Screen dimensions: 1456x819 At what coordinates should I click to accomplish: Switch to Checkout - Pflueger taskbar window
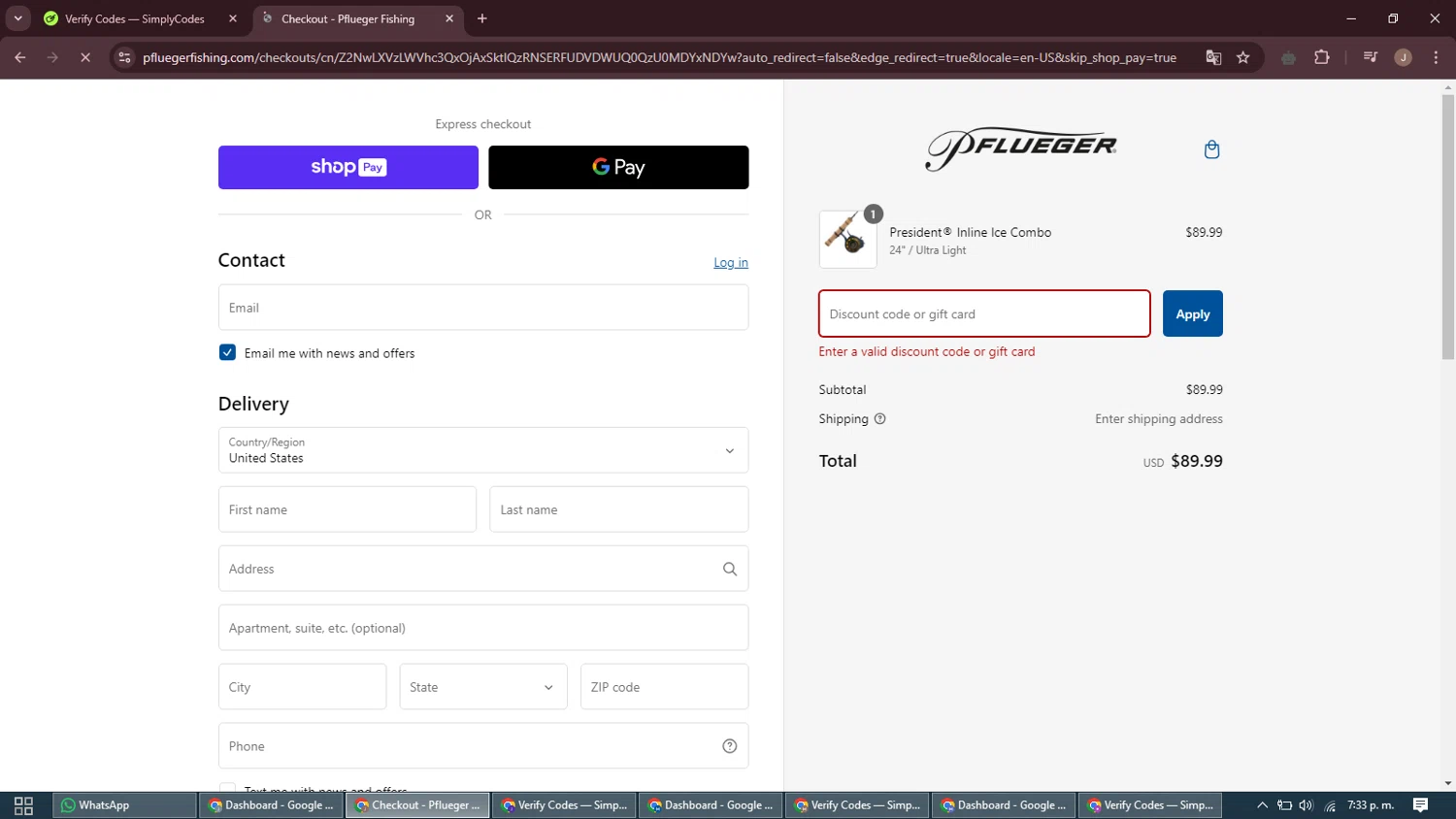[x=417, y=805]
